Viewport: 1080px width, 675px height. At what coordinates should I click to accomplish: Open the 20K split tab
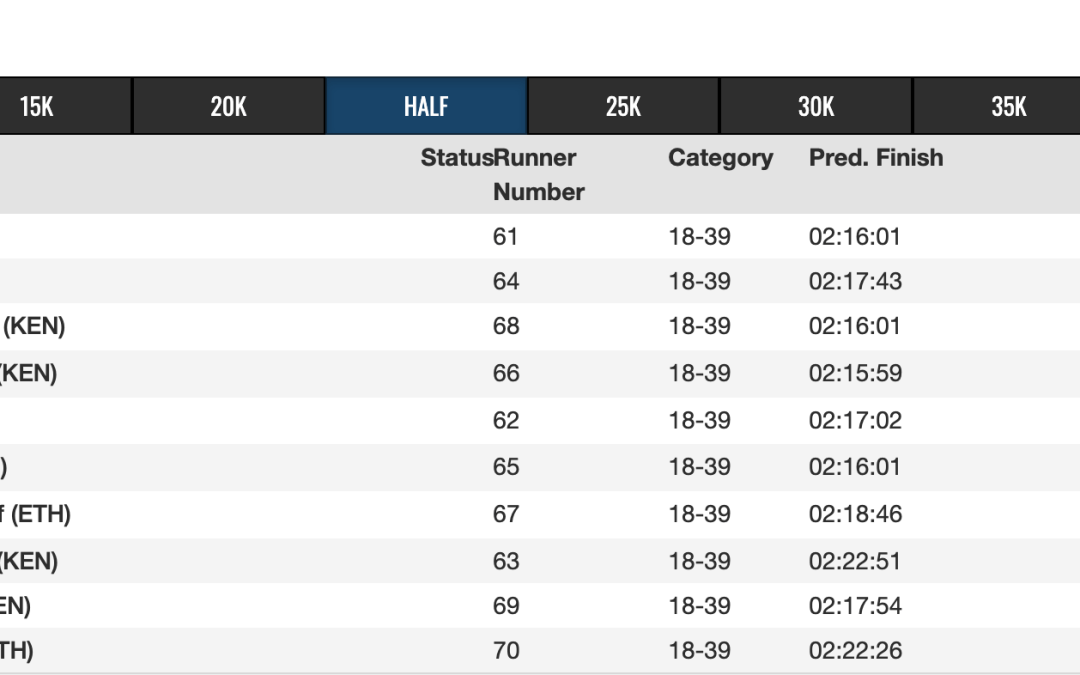click(x=228, y=106)
